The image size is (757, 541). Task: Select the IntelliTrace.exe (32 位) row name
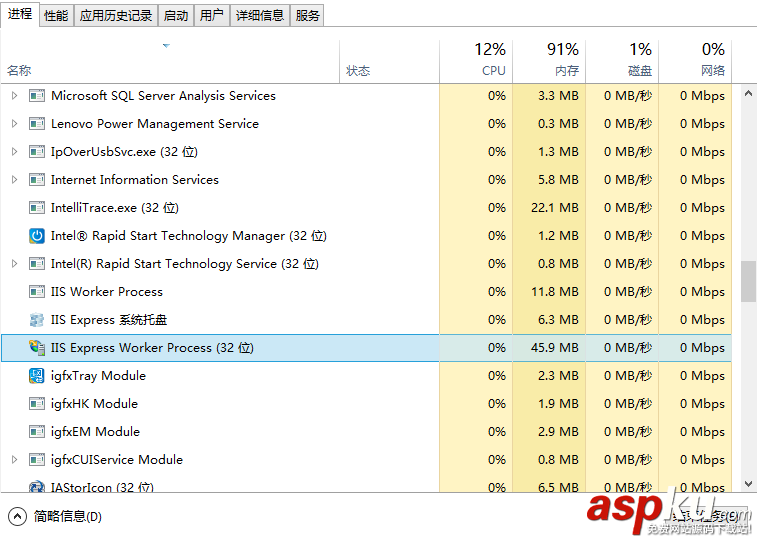click(x=115, y=208)
